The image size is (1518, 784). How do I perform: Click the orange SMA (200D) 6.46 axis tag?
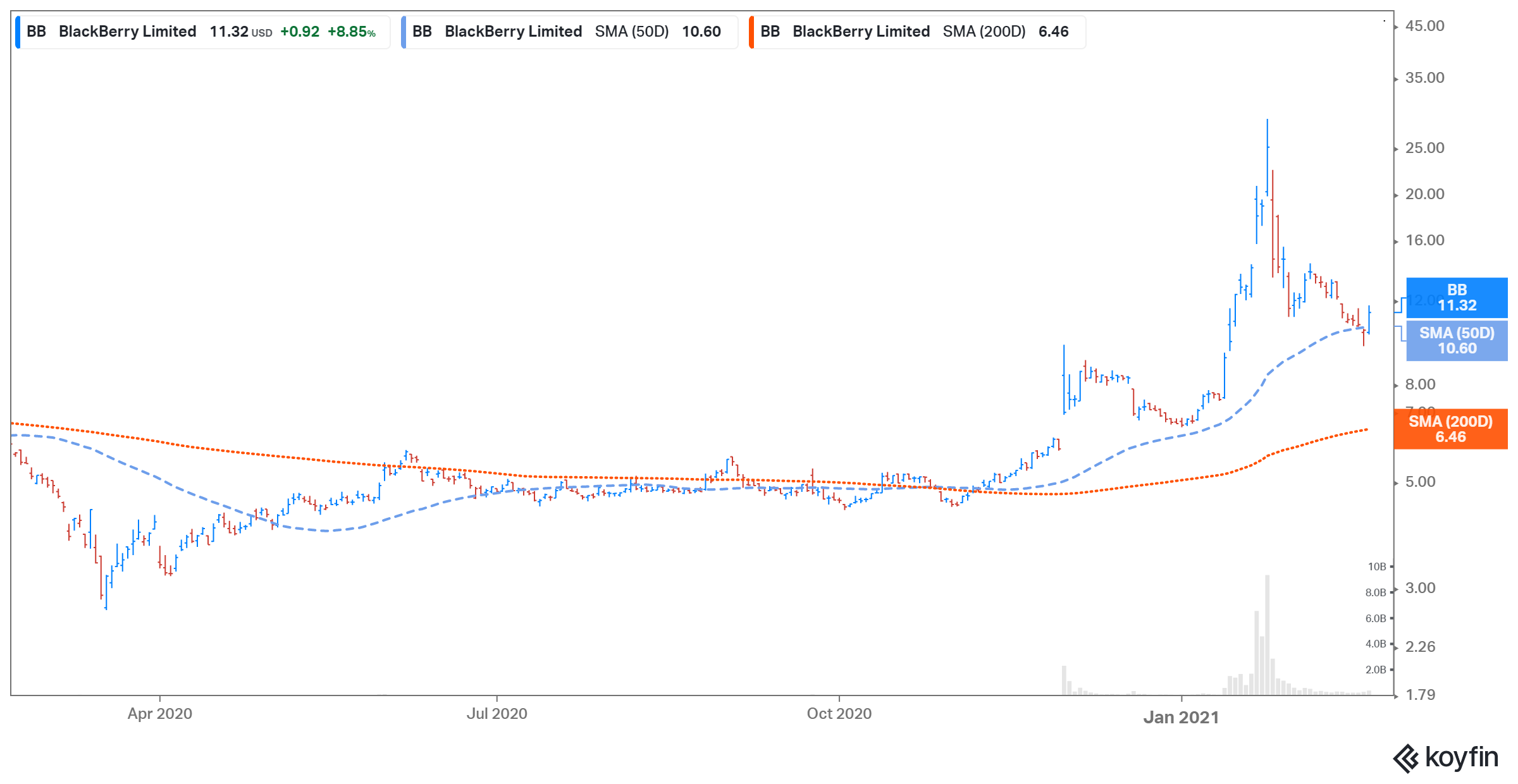coord(1450,429)
